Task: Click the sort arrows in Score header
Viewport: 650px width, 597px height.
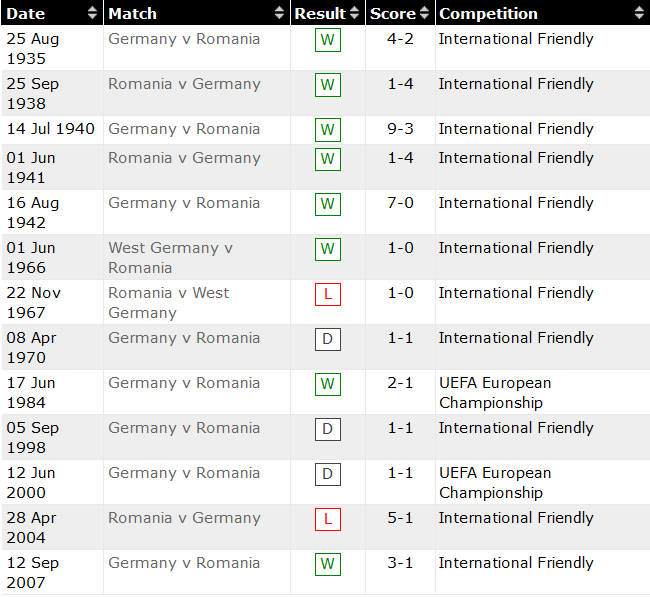Action: coord(425,13)
